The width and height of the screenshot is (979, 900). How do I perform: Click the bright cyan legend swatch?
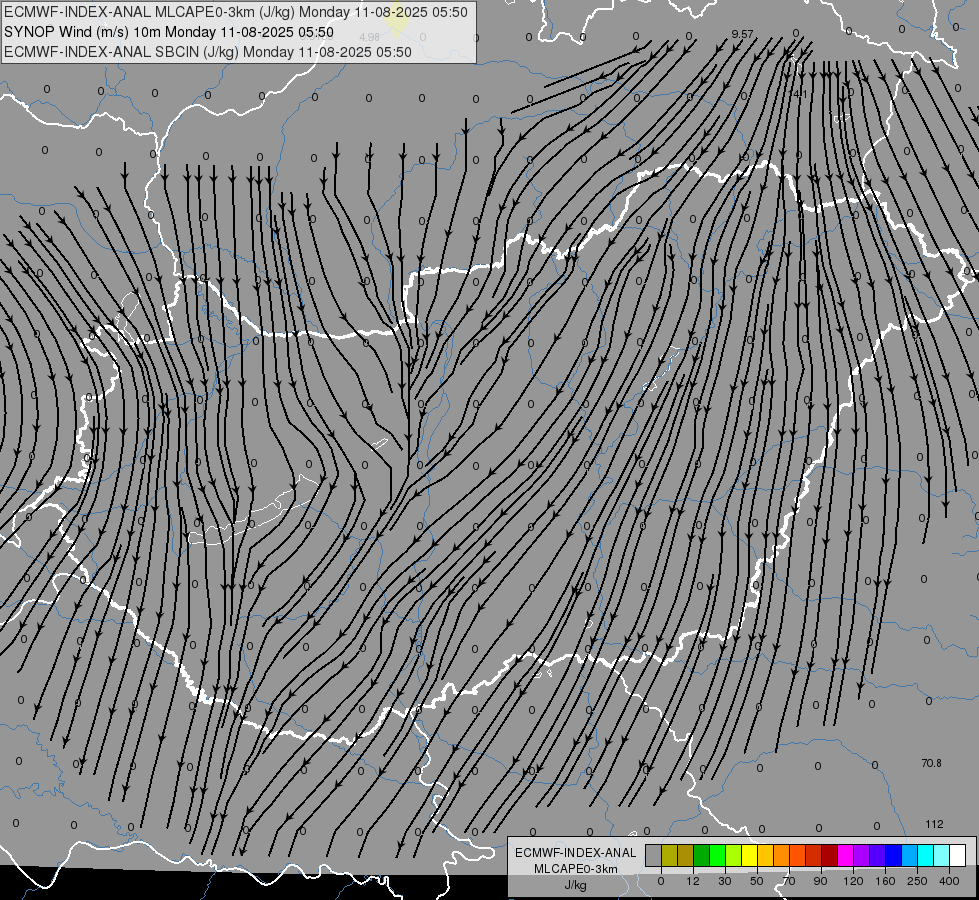(x=926, y=855)
